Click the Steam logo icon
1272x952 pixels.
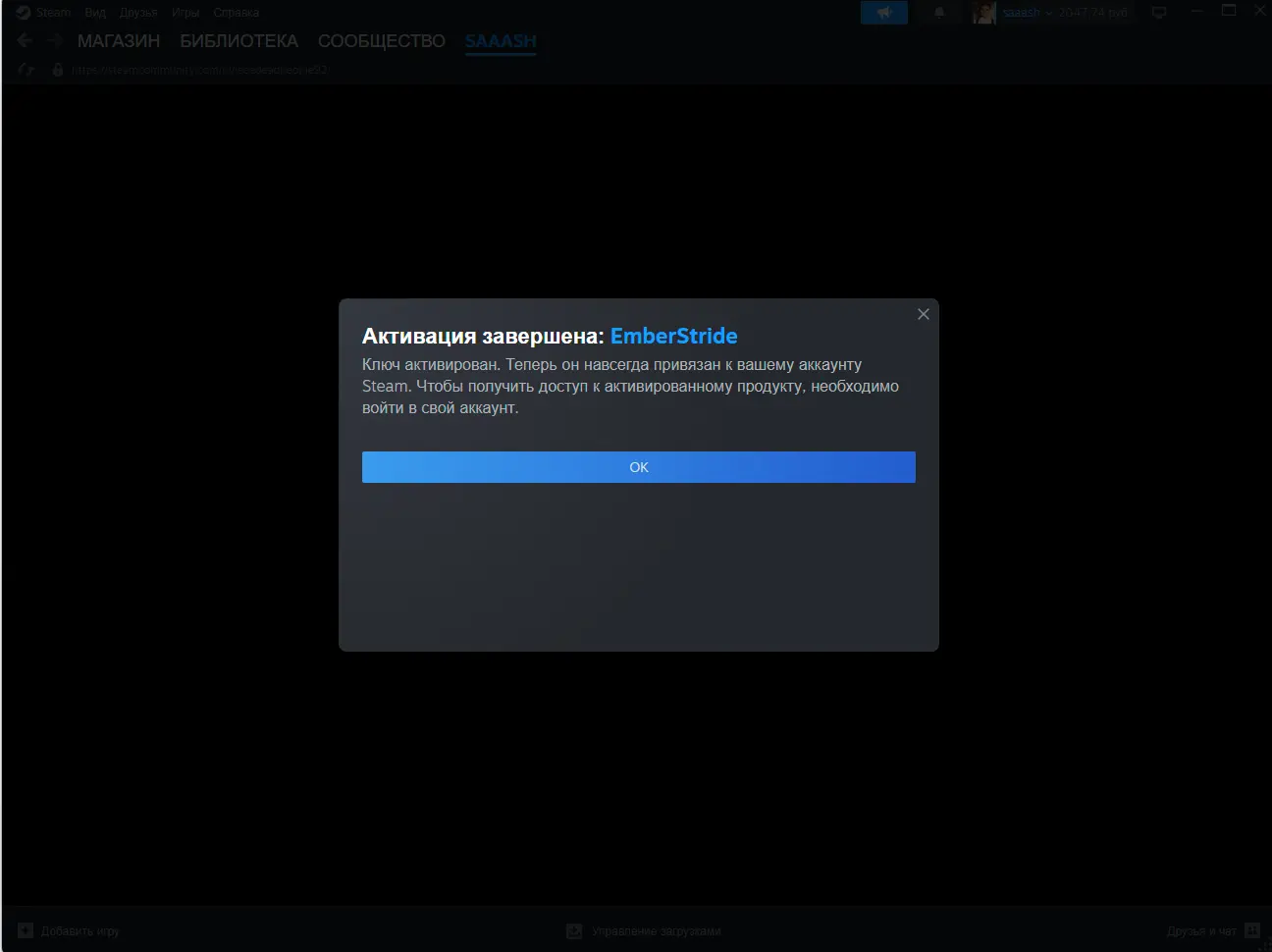click(24, 13)
